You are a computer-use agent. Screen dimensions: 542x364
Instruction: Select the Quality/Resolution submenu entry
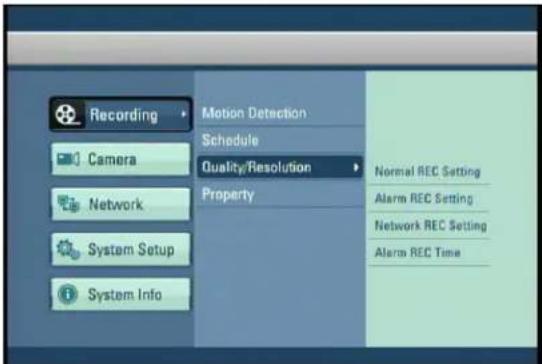(x=280, y=167)
